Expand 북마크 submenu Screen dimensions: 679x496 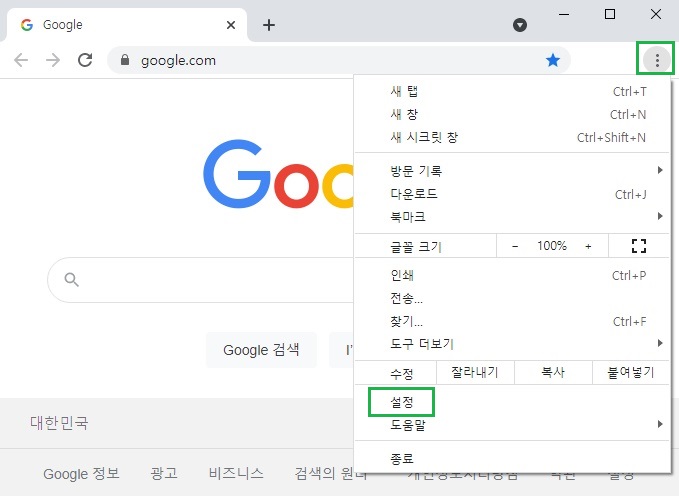512,217
